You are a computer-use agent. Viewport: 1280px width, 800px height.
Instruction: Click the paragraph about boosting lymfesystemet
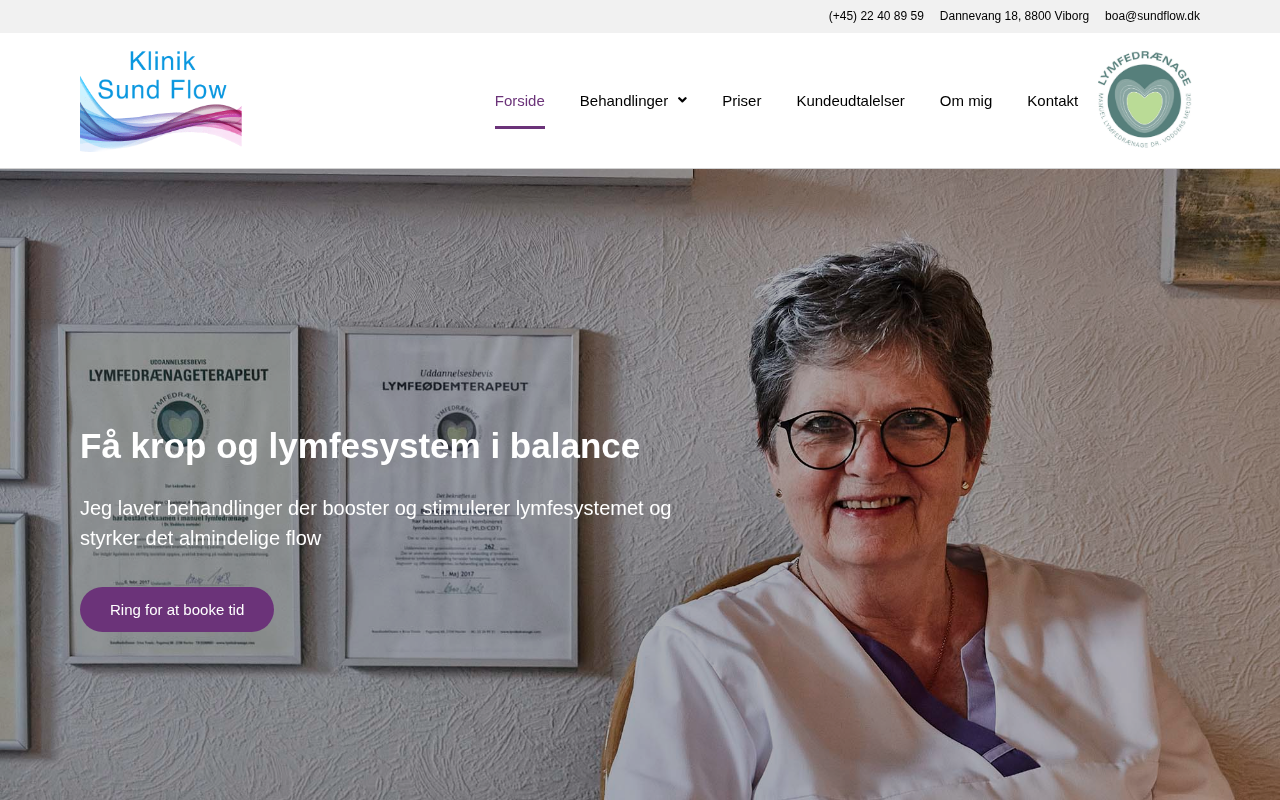[376, 523]
